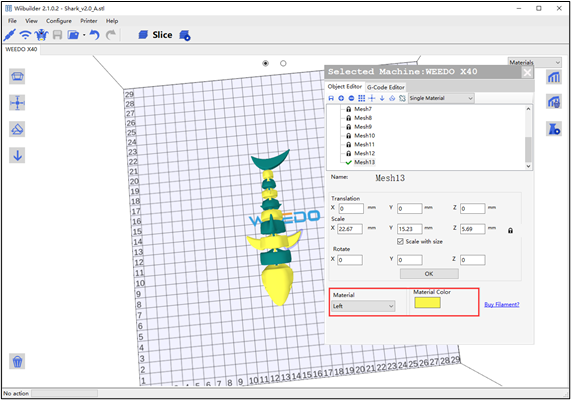
Task: Click the grid arrange icon in Object Editor
Action: 362,98
